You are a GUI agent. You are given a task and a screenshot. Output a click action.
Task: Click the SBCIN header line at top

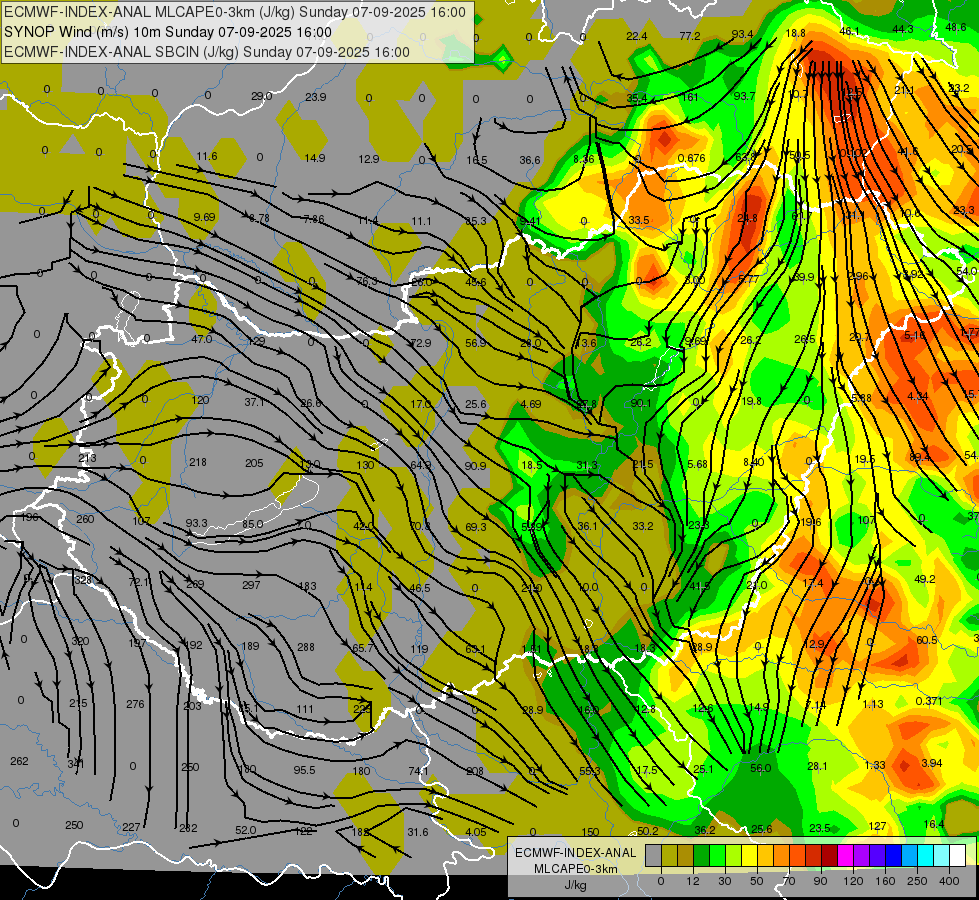[x=207, y=52]
